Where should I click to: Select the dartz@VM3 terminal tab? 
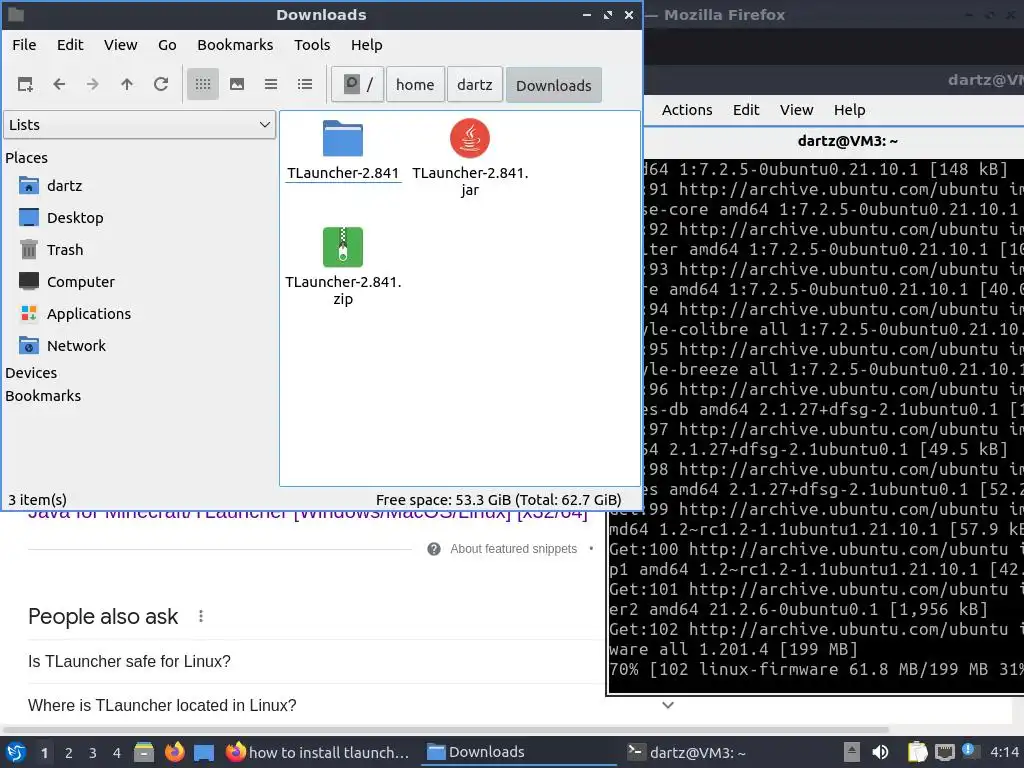[x=848, y=141]
